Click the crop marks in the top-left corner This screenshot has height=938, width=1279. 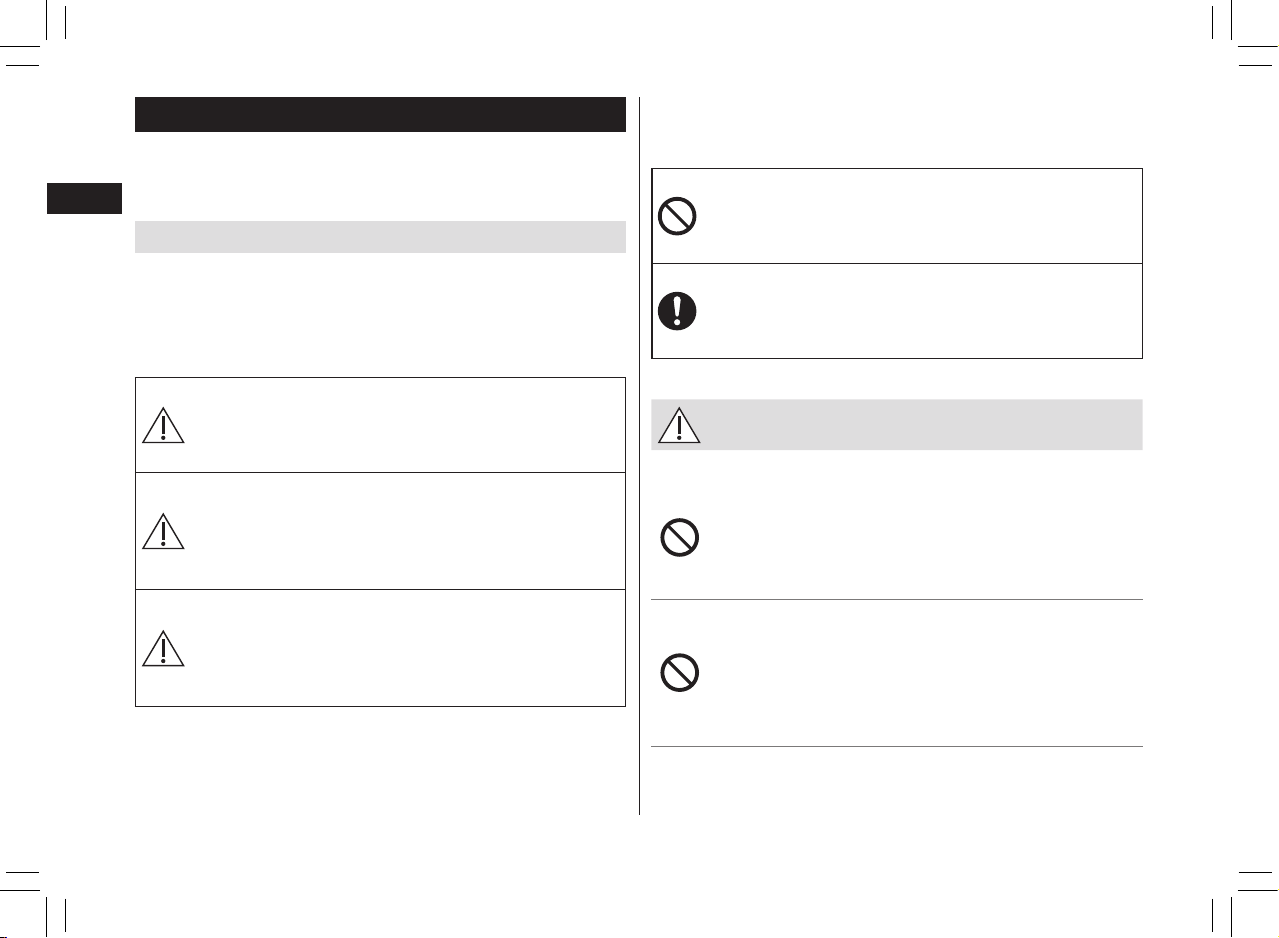(x=40, y=35)
